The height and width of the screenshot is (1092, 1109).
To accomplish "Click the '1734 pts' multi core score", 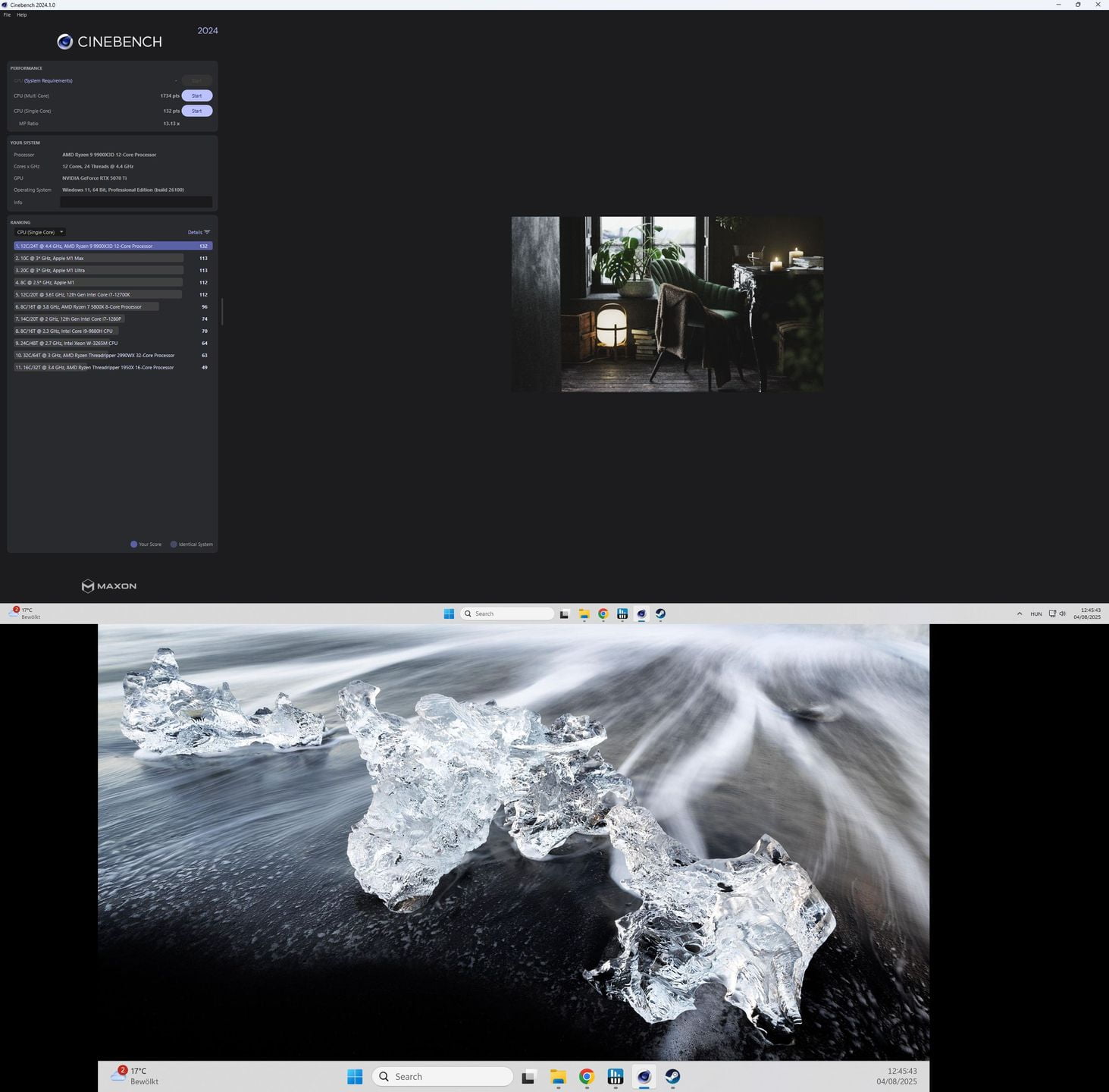I will 170,96.
